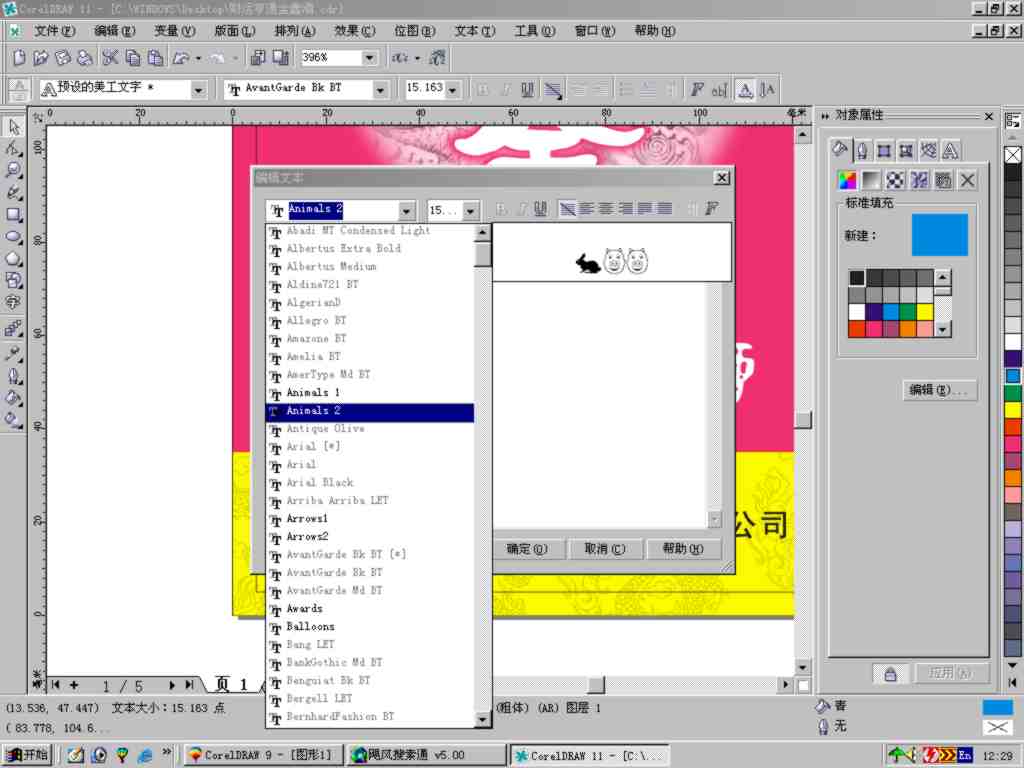Image resolution: width=1024 pixels, height=768 pixels.
Task: Click the Copy icon in the toolbar
Action: pos(133,58)
